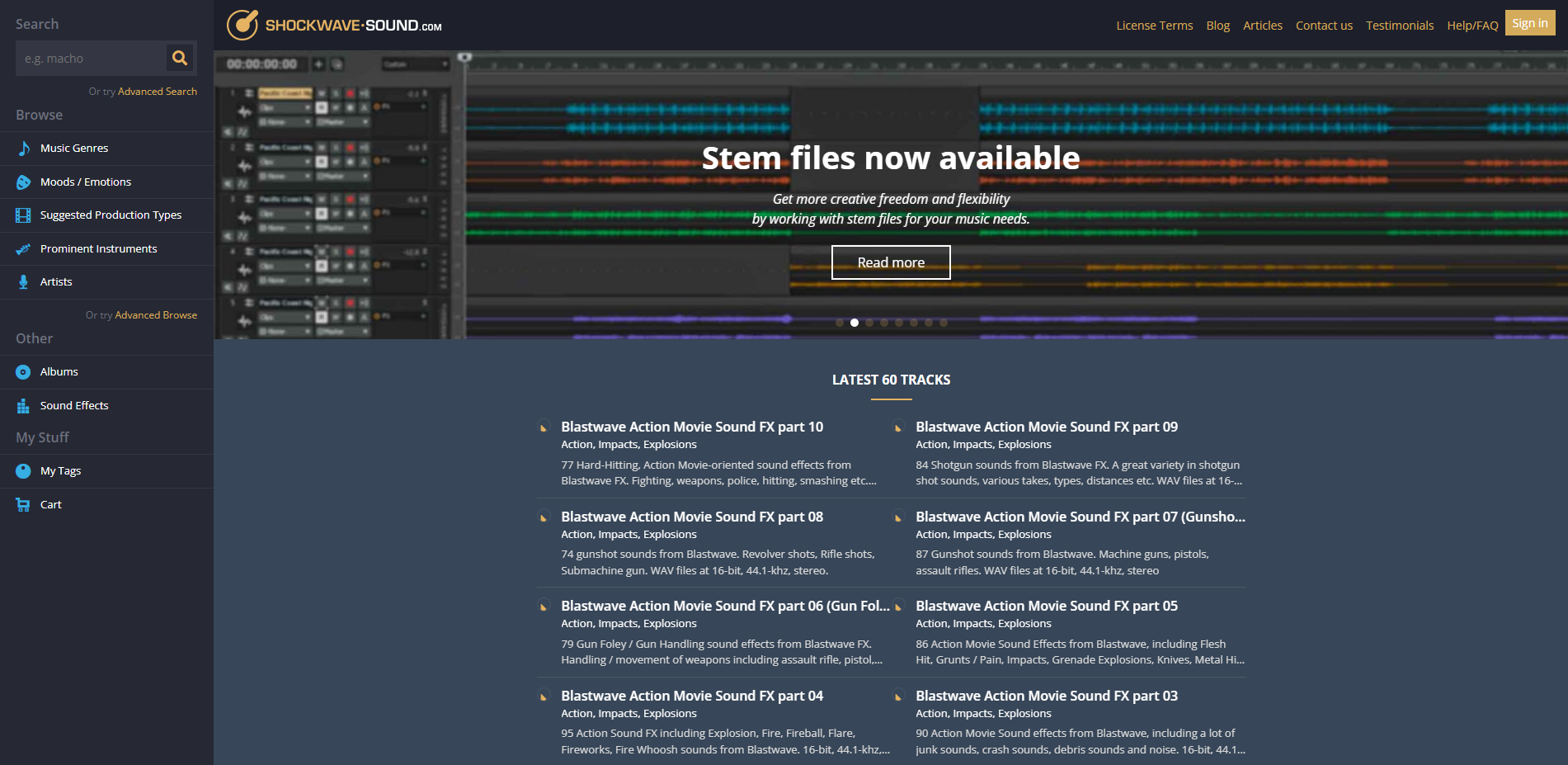Click the Sign in button
1568x765 pixels.
[x=1530, y=23]
